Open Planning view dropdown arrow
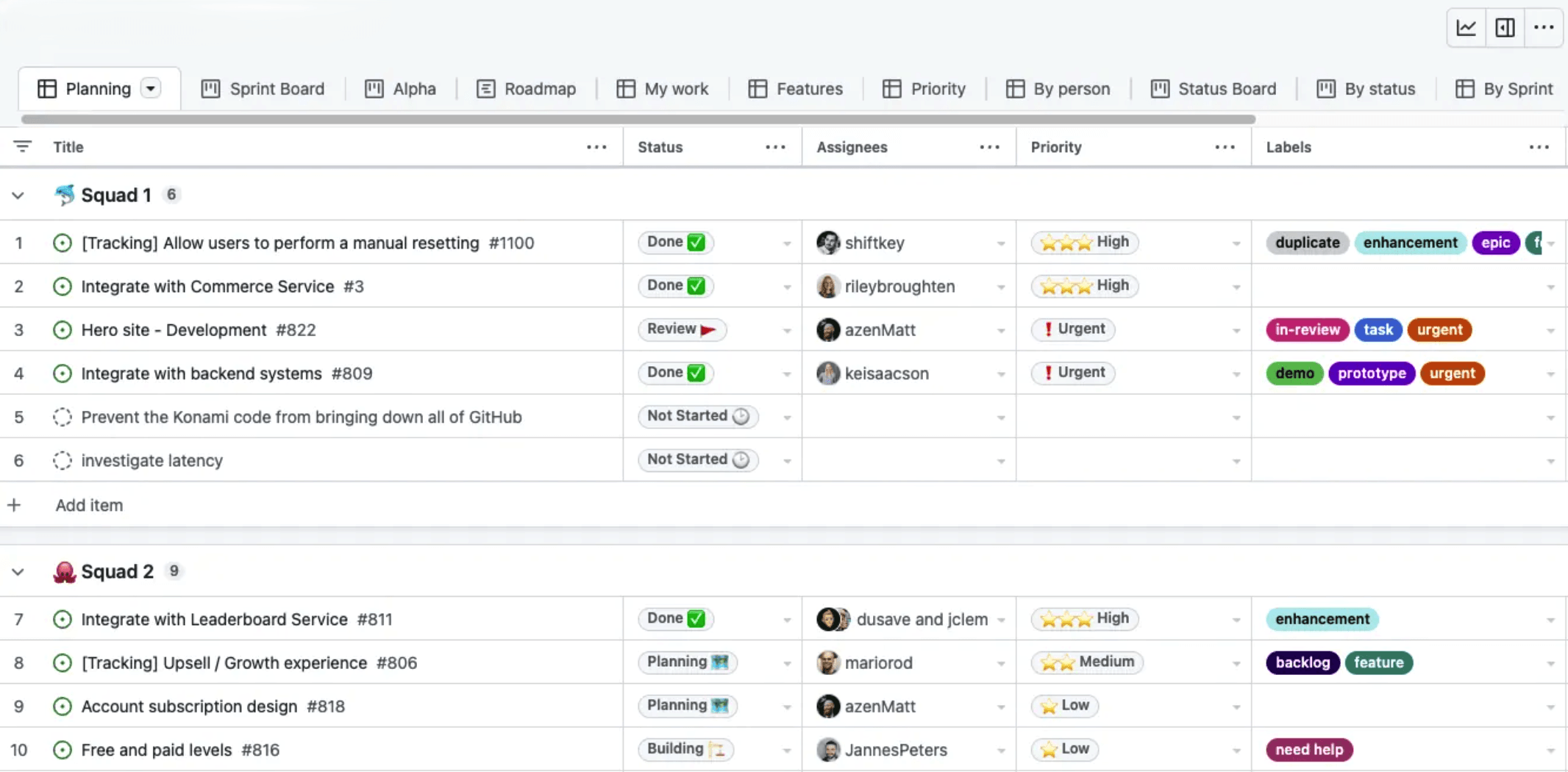The height and width of the screenshot is (772, 1568). click(x=151, y=89)
